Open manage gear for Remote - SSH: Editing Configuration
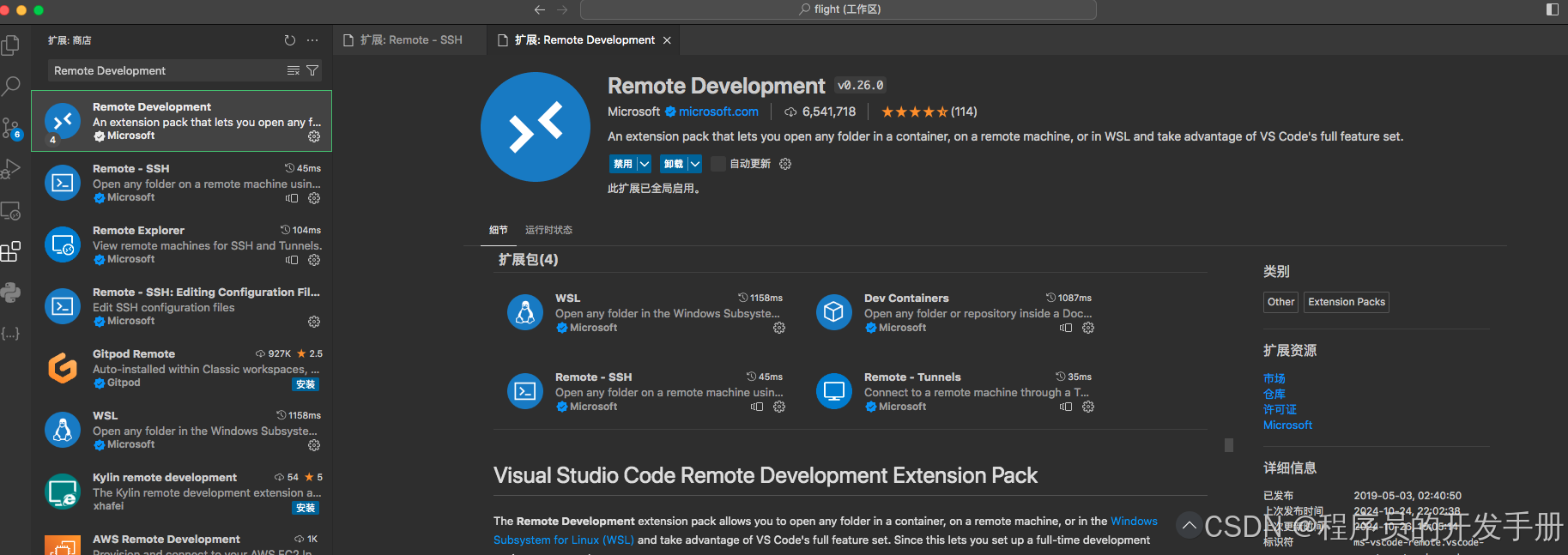Screen dimensions: 1568x555 (314, 322)
